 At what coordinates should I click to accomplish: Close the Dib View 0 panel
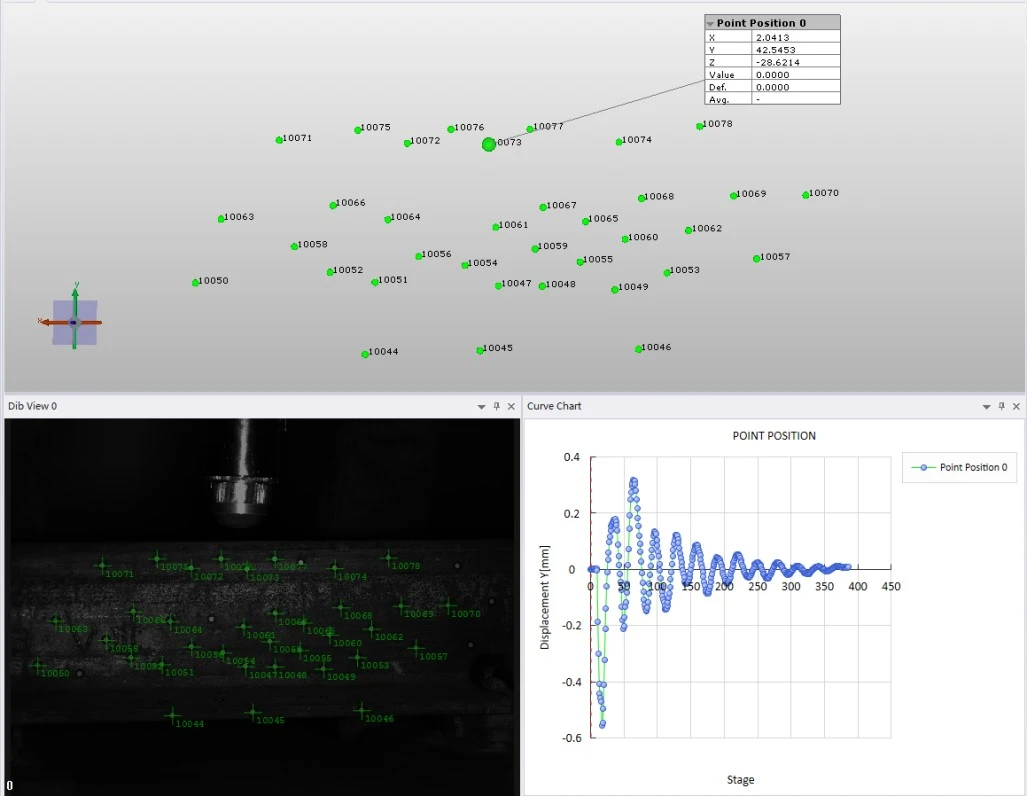[512, 406]
